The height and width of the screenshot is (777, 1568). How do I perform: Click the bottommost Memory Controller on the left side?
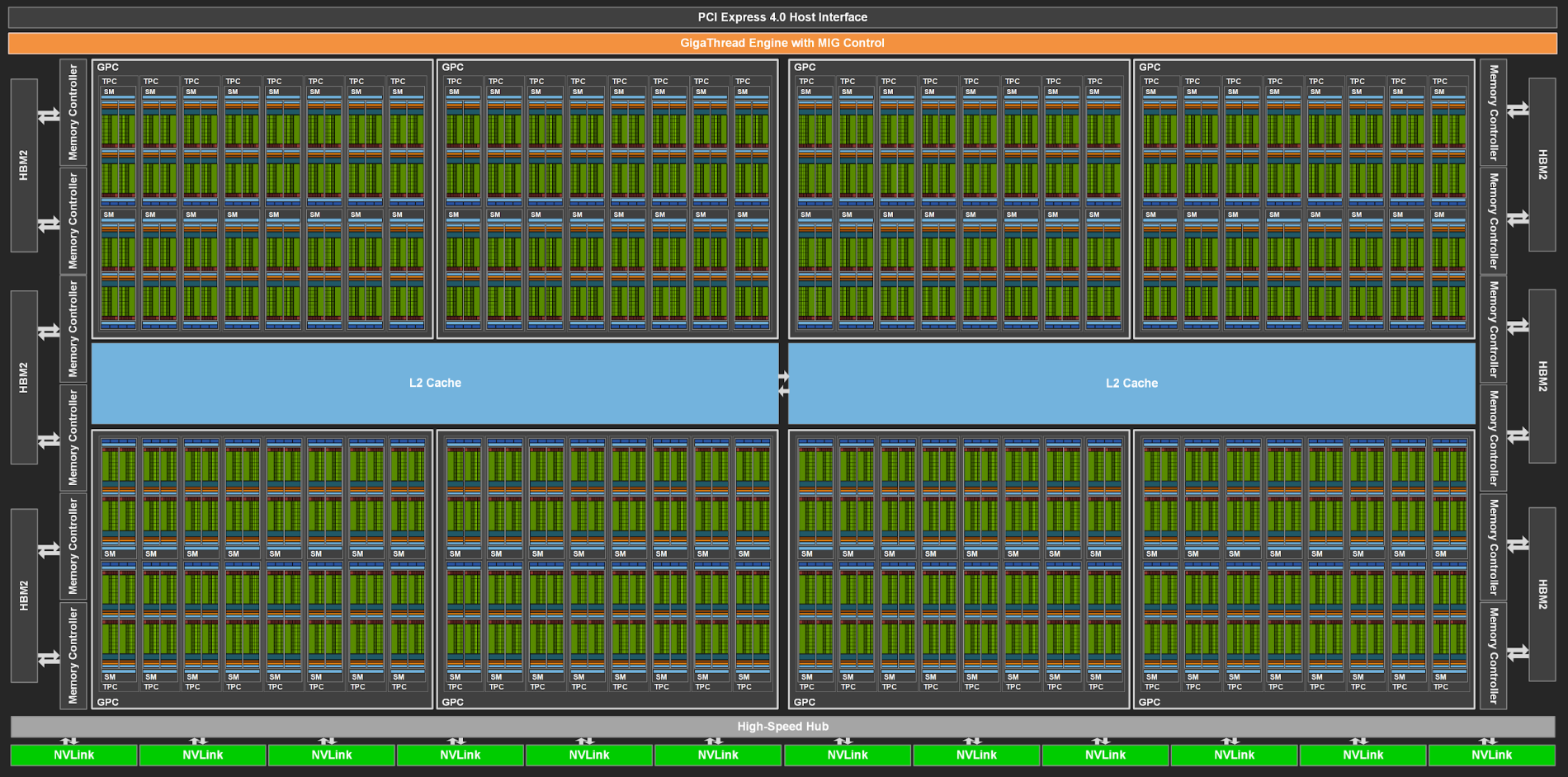(73, 656)
